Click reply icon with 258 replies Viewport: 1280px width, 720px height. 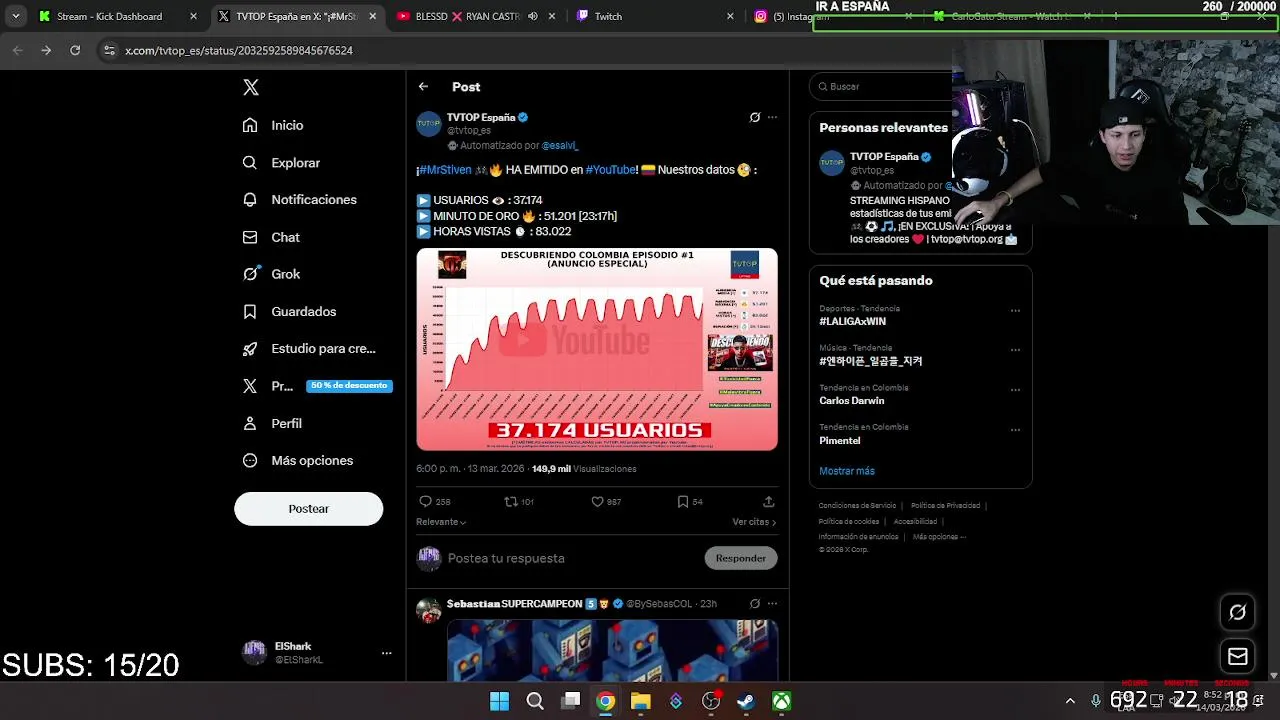point(426,501)
